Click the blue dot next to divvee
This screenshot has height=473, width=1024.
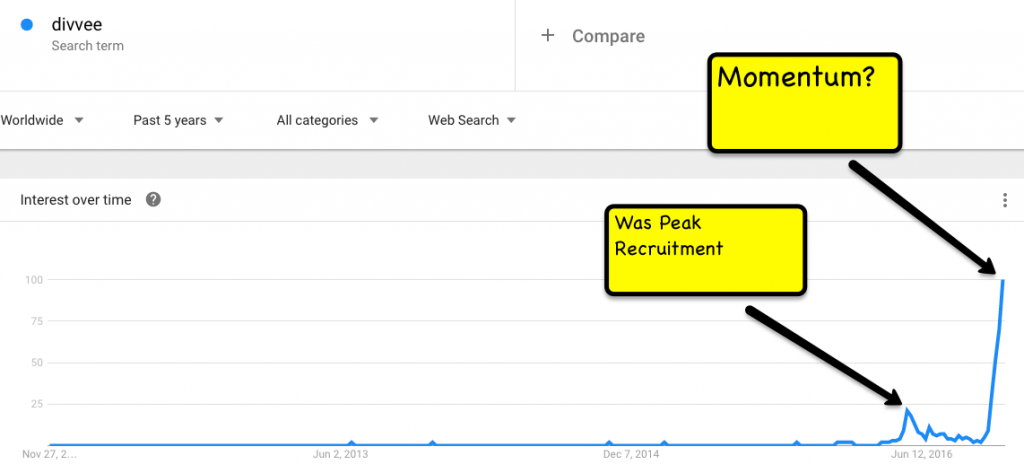(27, 25)
